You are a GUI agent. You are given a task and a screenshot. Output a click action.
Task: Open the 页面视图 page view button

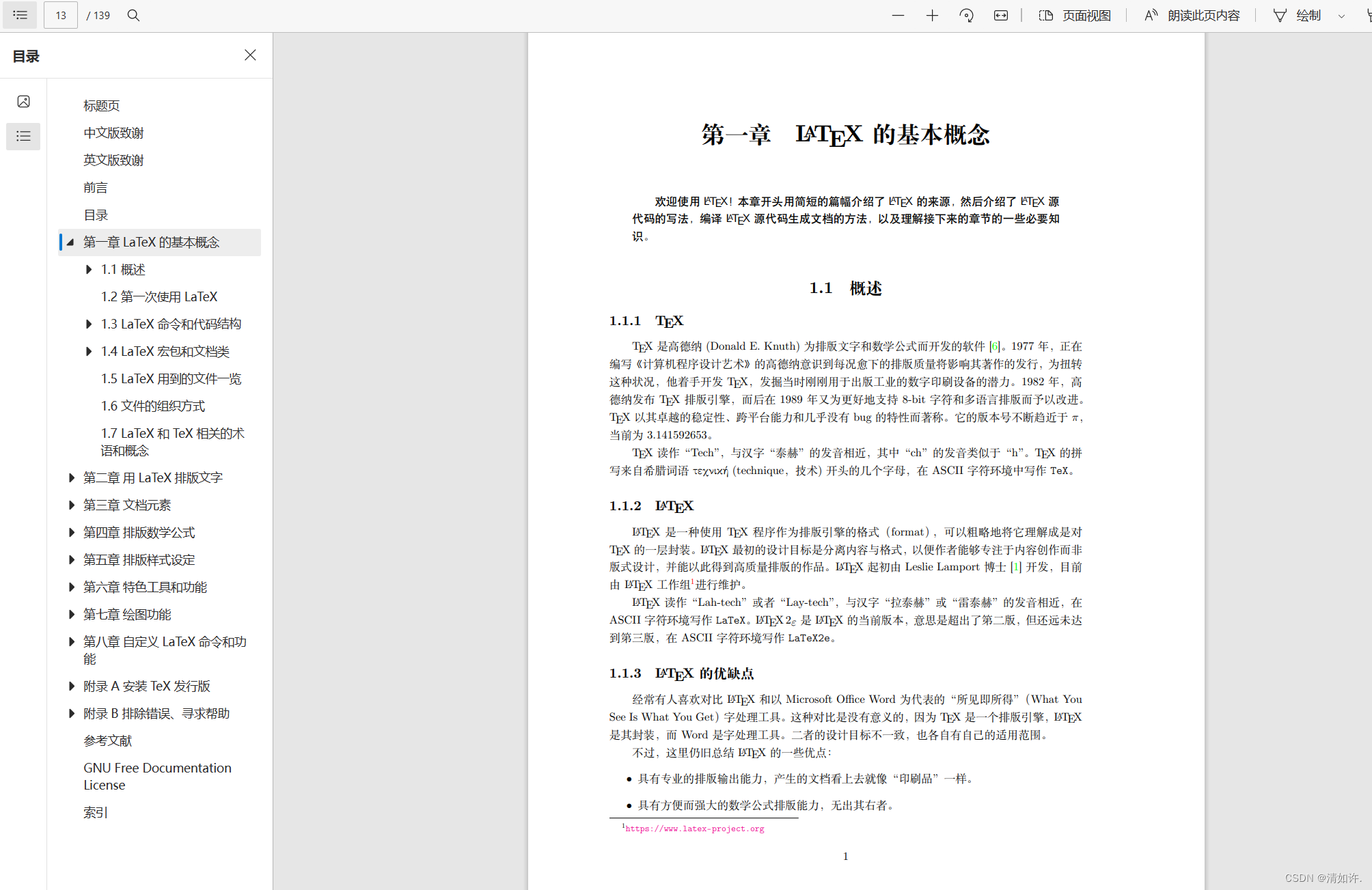pyautogui.click(x=1075, y=15)
